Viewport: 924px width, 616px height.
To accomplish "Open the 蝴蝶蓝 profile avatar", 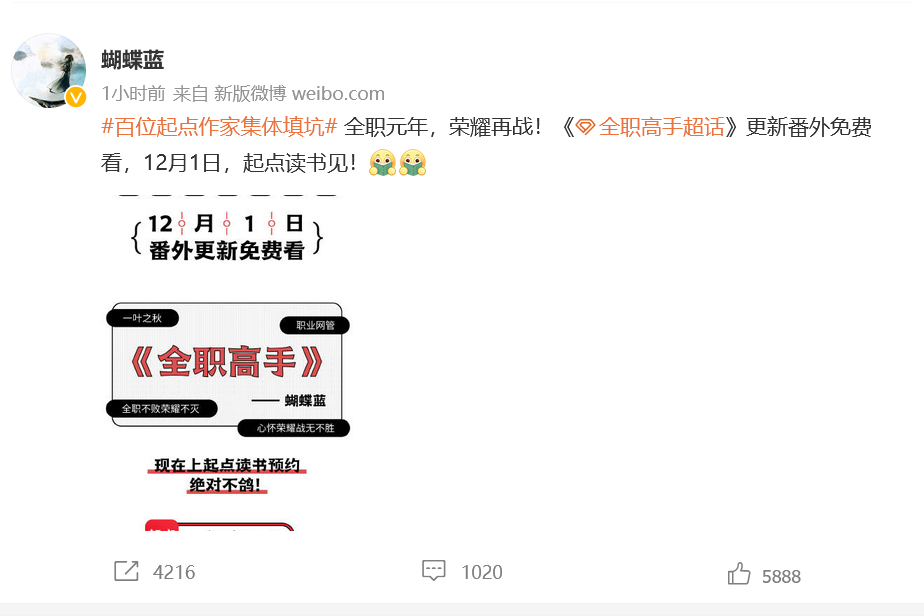I will pyautogui.click(x=48, y=70).
